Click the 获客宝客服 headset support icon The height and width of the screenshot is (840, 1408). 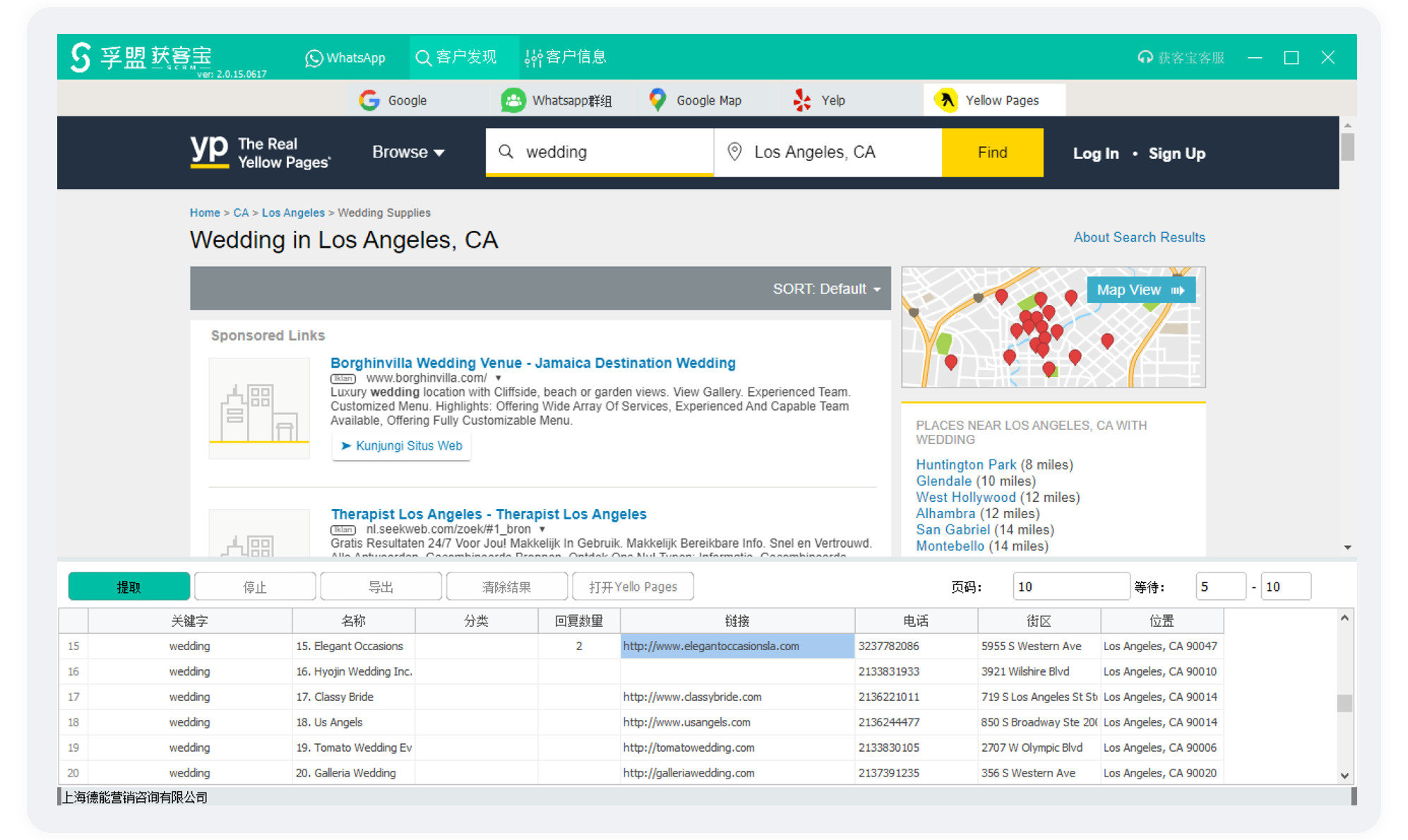point(1145,57)
